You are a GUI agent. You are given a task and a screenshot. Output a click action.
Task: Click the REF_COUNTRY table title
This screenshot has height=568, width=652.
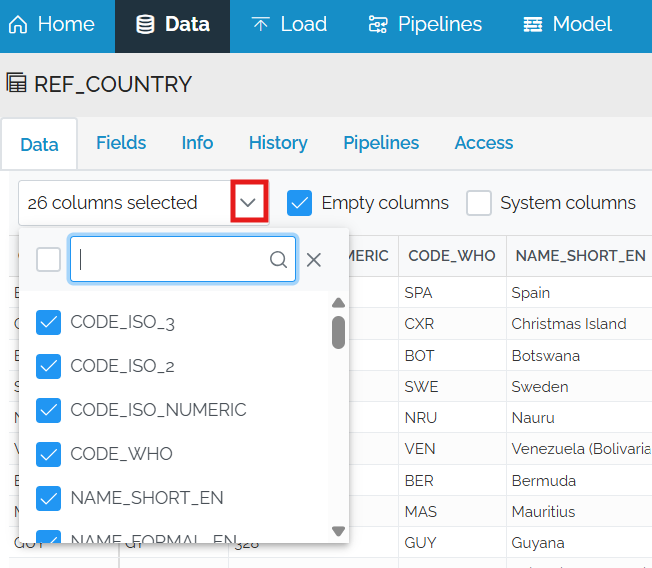(113, 84)
